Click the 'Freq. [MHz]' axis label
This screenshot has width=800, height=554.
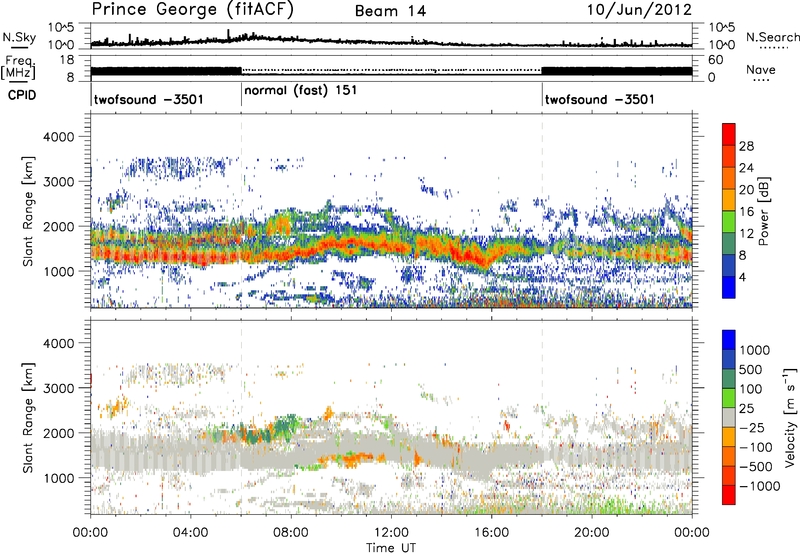coord(19,68)
